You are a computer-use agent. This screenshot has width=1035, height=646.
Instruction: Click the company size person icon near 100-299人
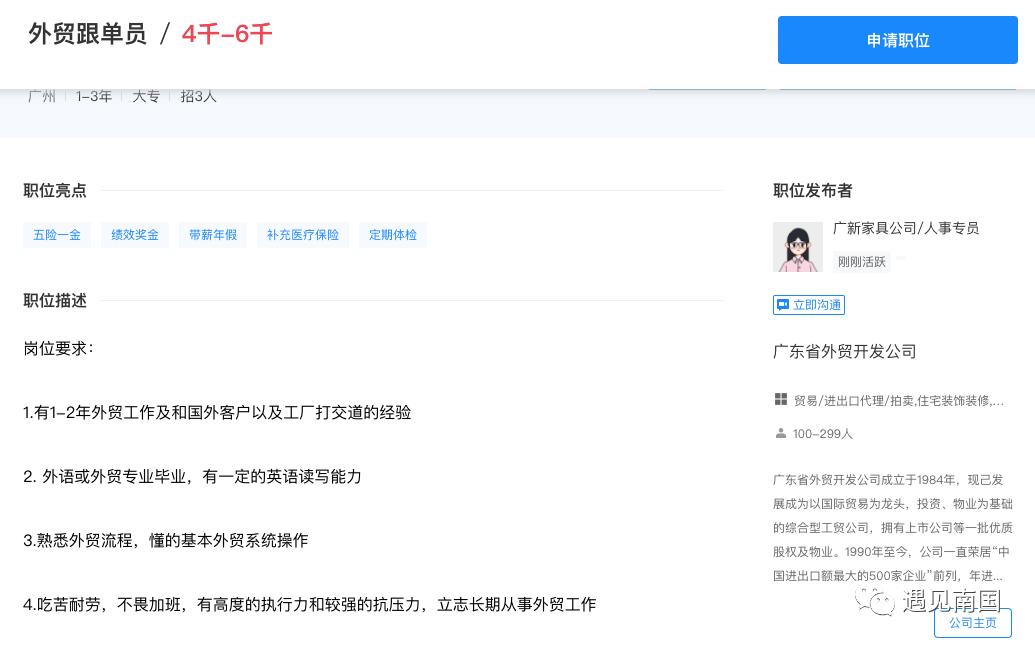(780, 433)
